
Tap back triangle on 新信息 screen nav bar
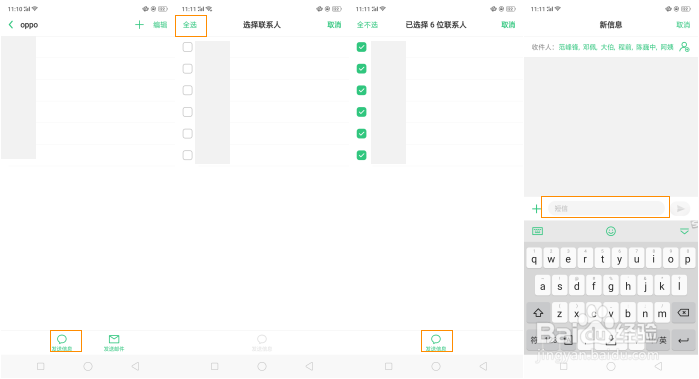point(658,366)
